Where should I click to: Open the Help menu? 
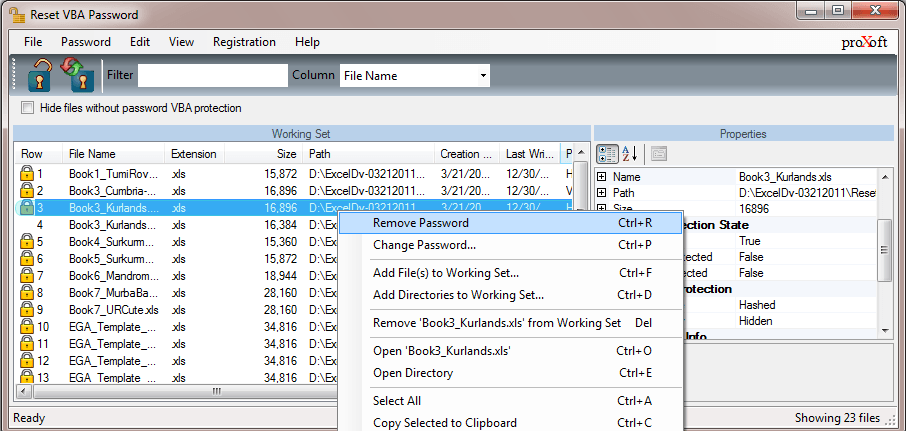click(x=307, y=42)
